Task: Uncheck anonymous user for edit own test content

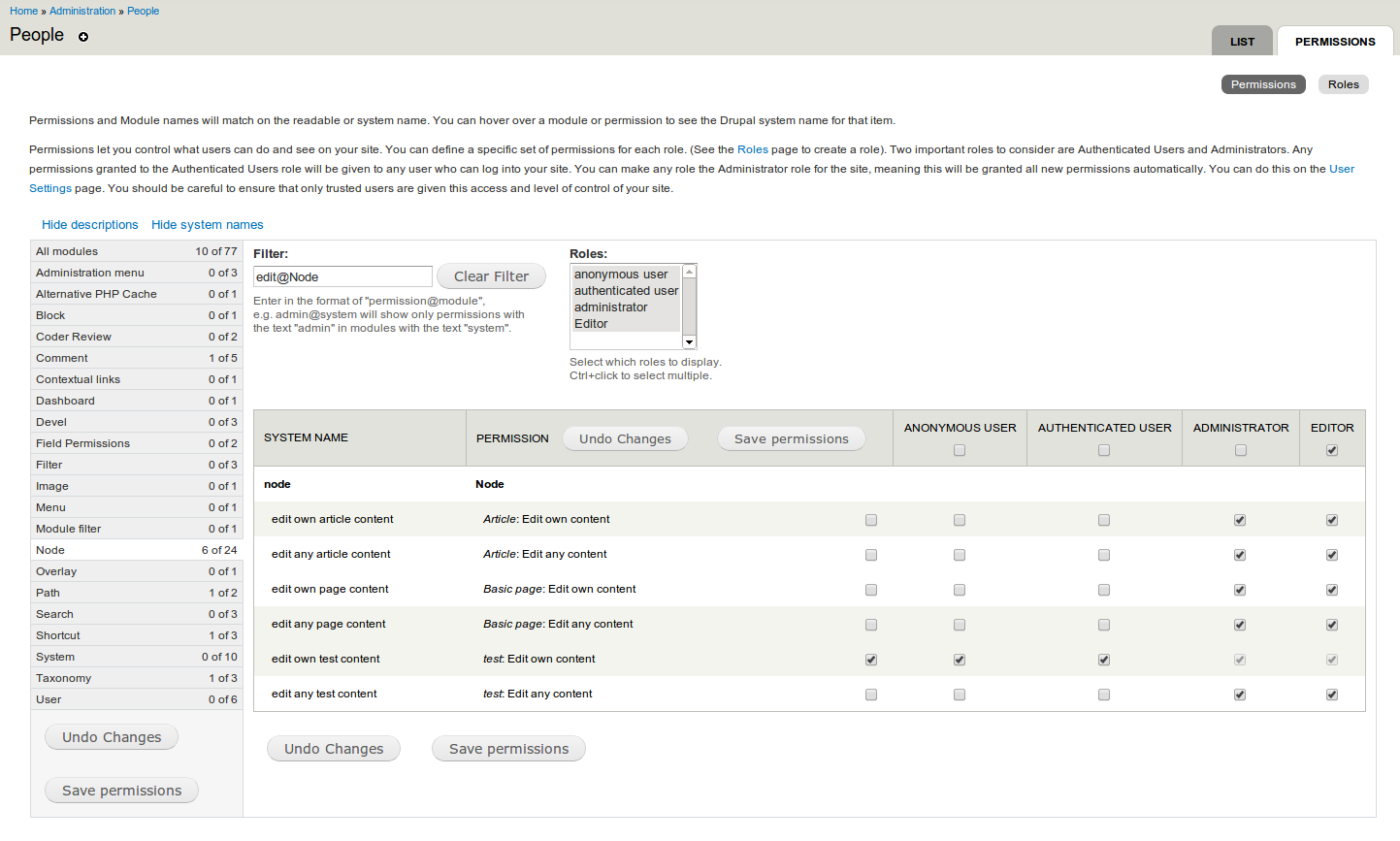Action: coord(960,660)
